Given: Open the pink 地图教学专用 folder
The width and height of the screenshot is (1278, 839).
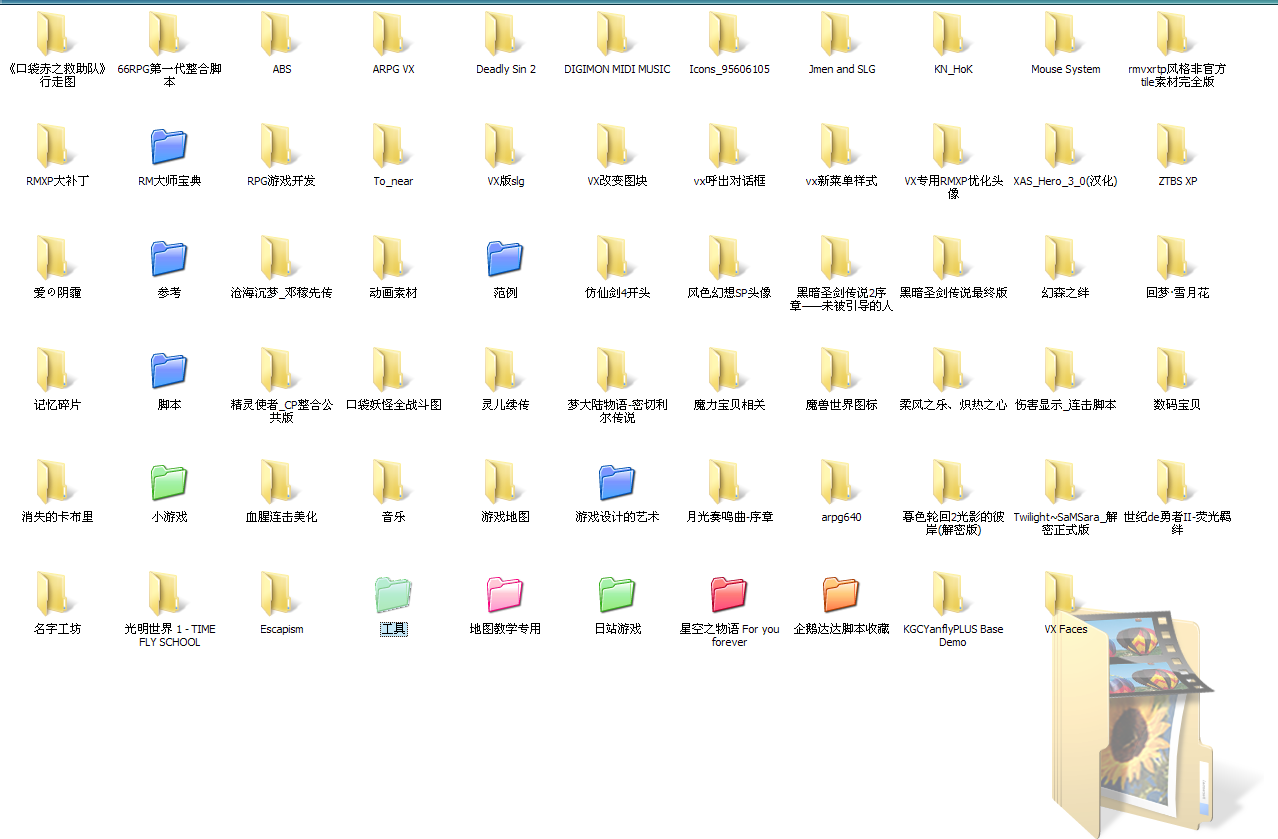Looking at the screenshot, I should point(505,594).
